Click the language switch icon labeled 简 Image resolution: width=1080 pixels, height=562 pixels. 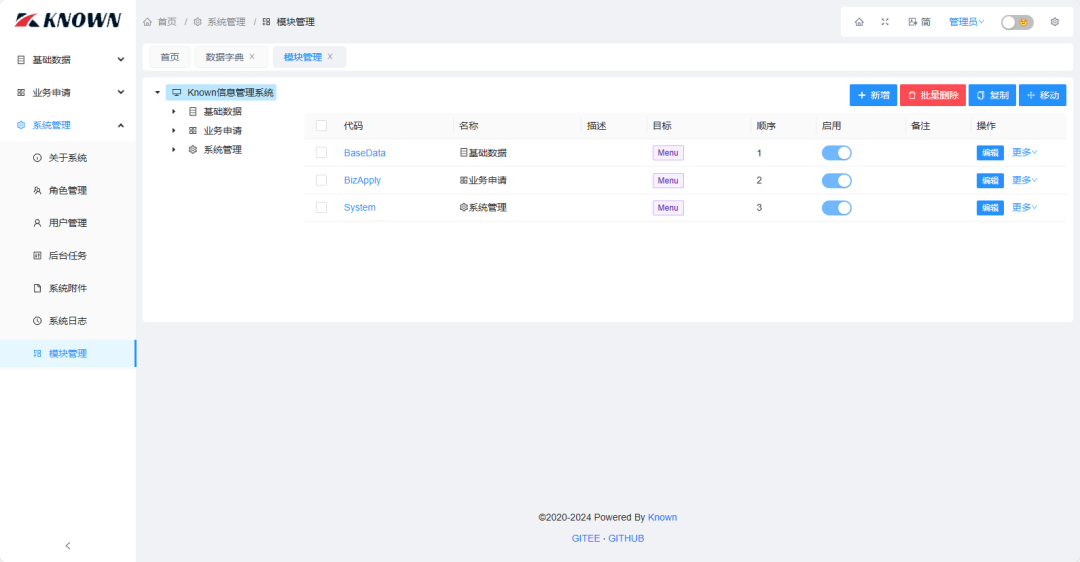pos(919,22)
